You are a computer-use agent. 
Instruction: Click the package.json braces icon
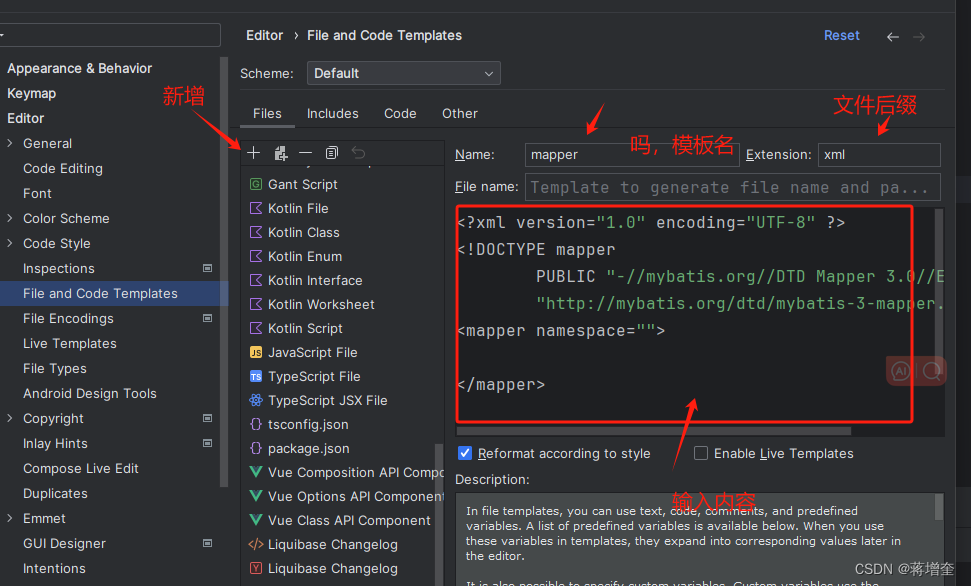(x=256, y=448)
